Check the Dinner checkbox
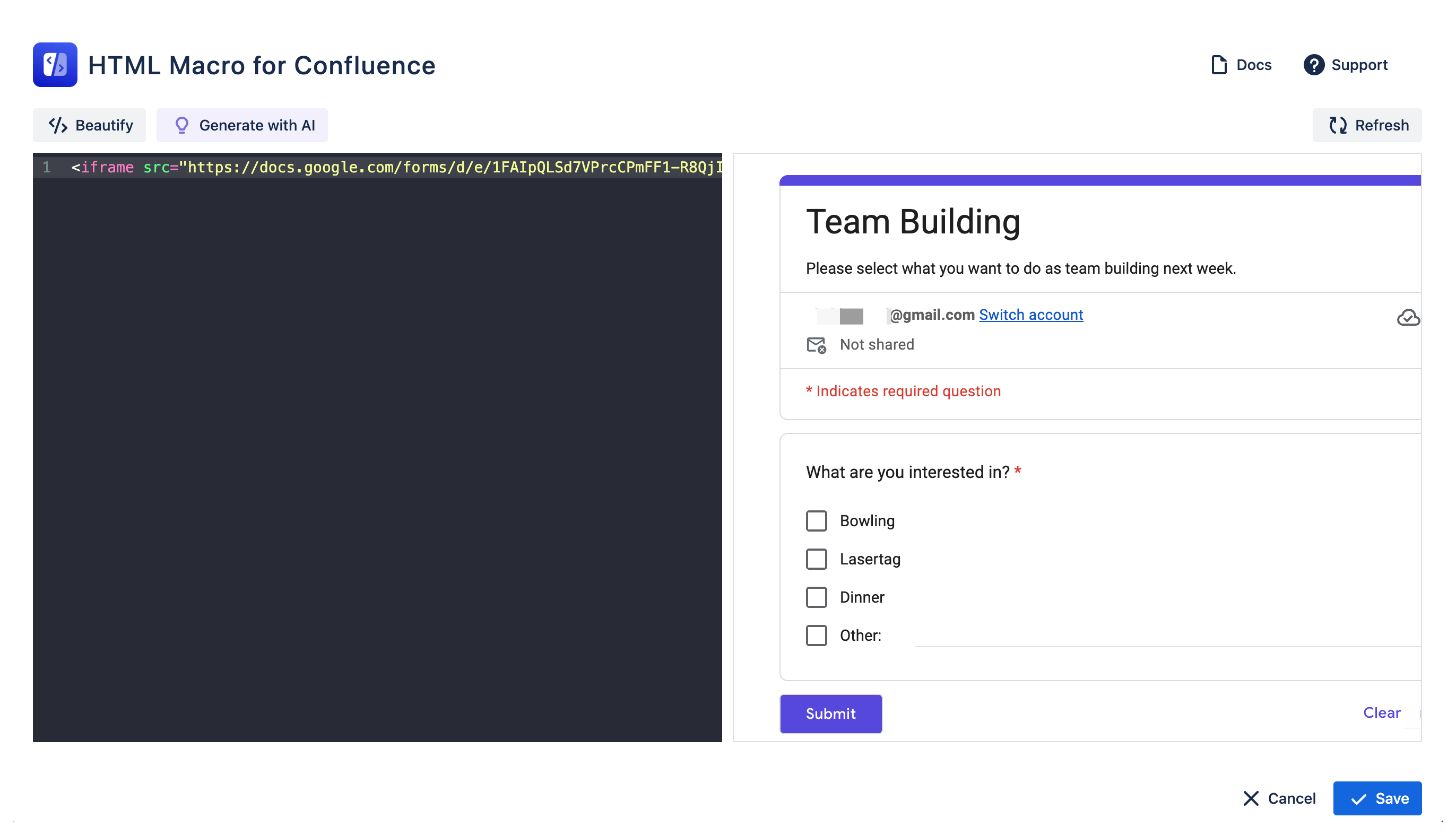This screenshot has width=1456, height=835. pyautogui.click(x=816, y=597)
